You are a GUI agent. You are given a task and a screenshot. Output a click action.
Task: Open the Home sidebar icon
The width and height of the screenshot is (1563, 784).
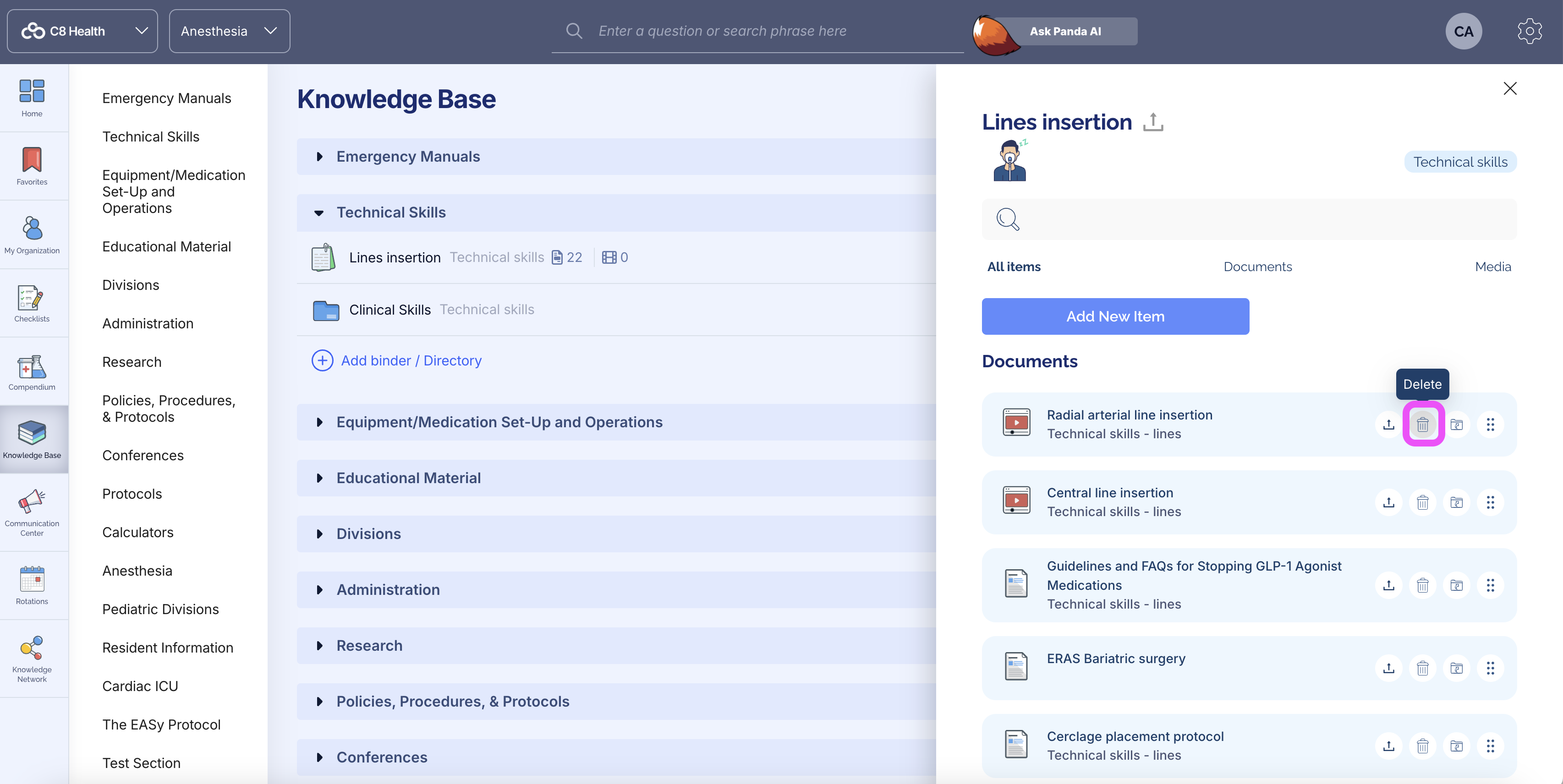pos(32,92)
